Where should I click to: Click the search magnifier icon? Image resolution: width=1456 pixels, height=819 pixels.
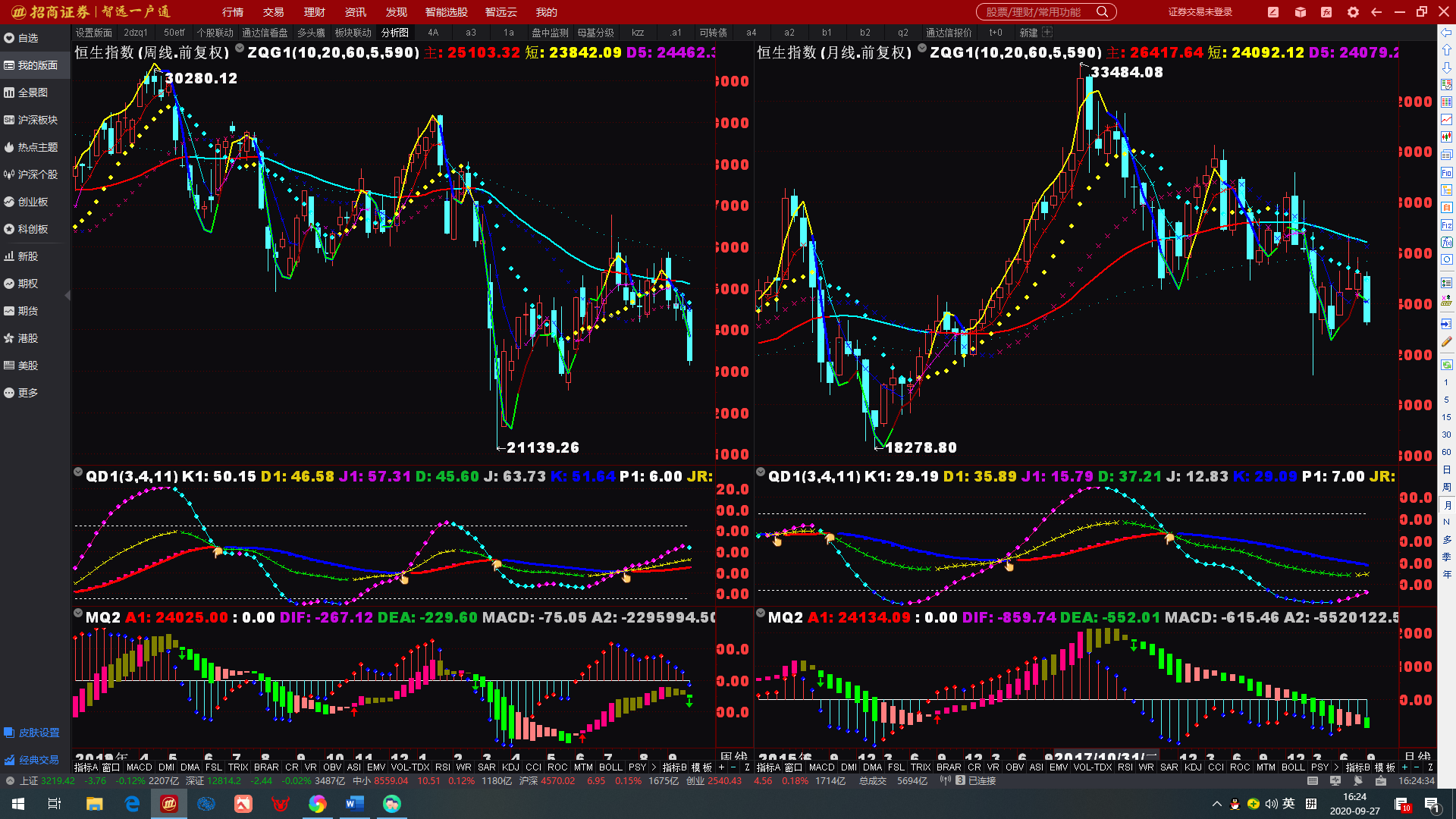click(x=1103, y=12)
